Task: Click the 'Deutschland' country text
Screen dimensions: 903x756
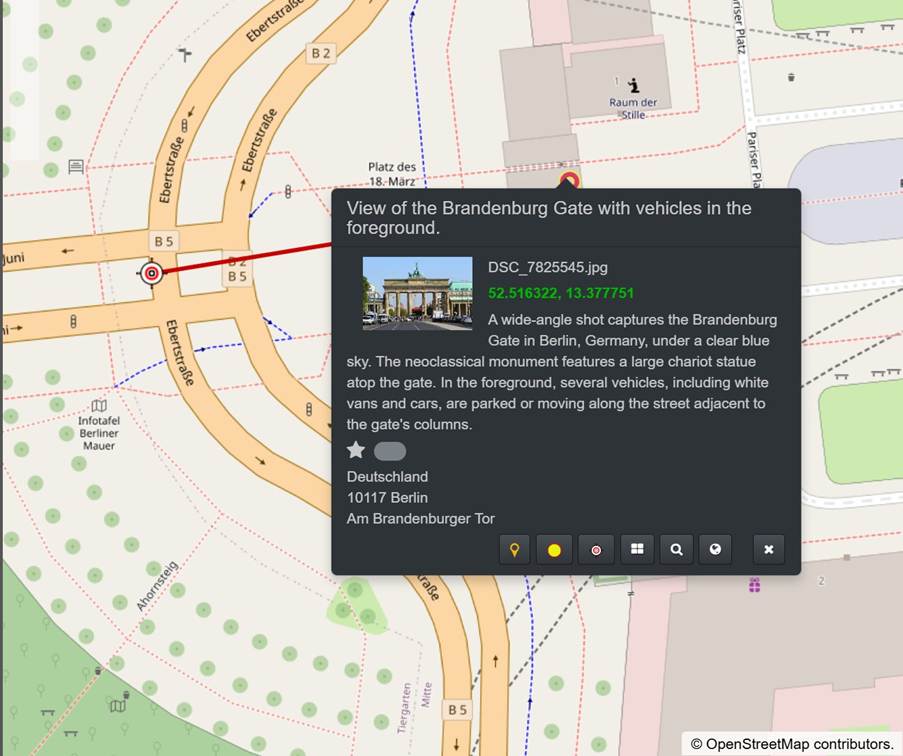Action: pos(387,477)
